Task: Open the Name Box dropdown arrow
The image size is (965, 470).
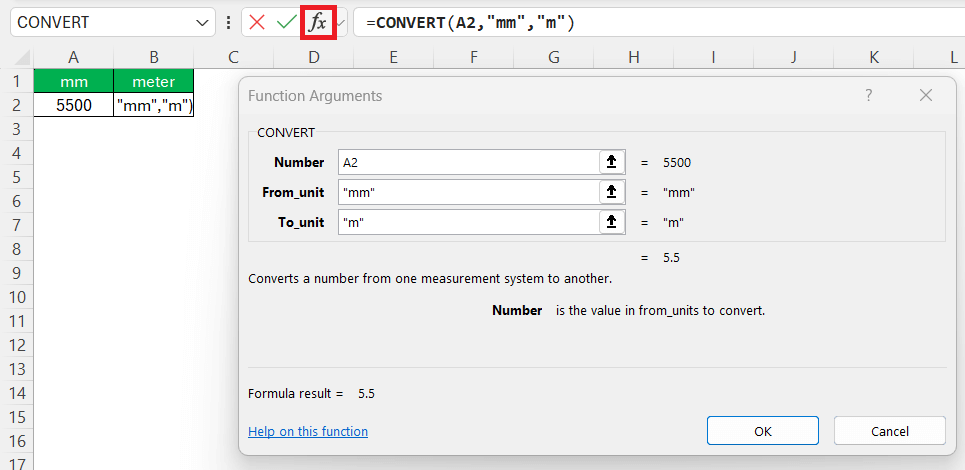Action: (x=201, y=23)
